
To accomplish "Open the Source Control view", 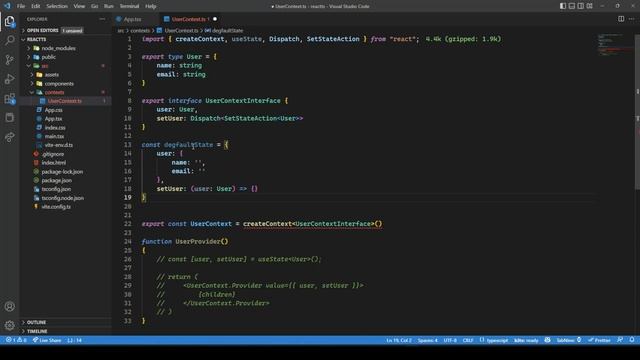I will click(x=9, y=60).
